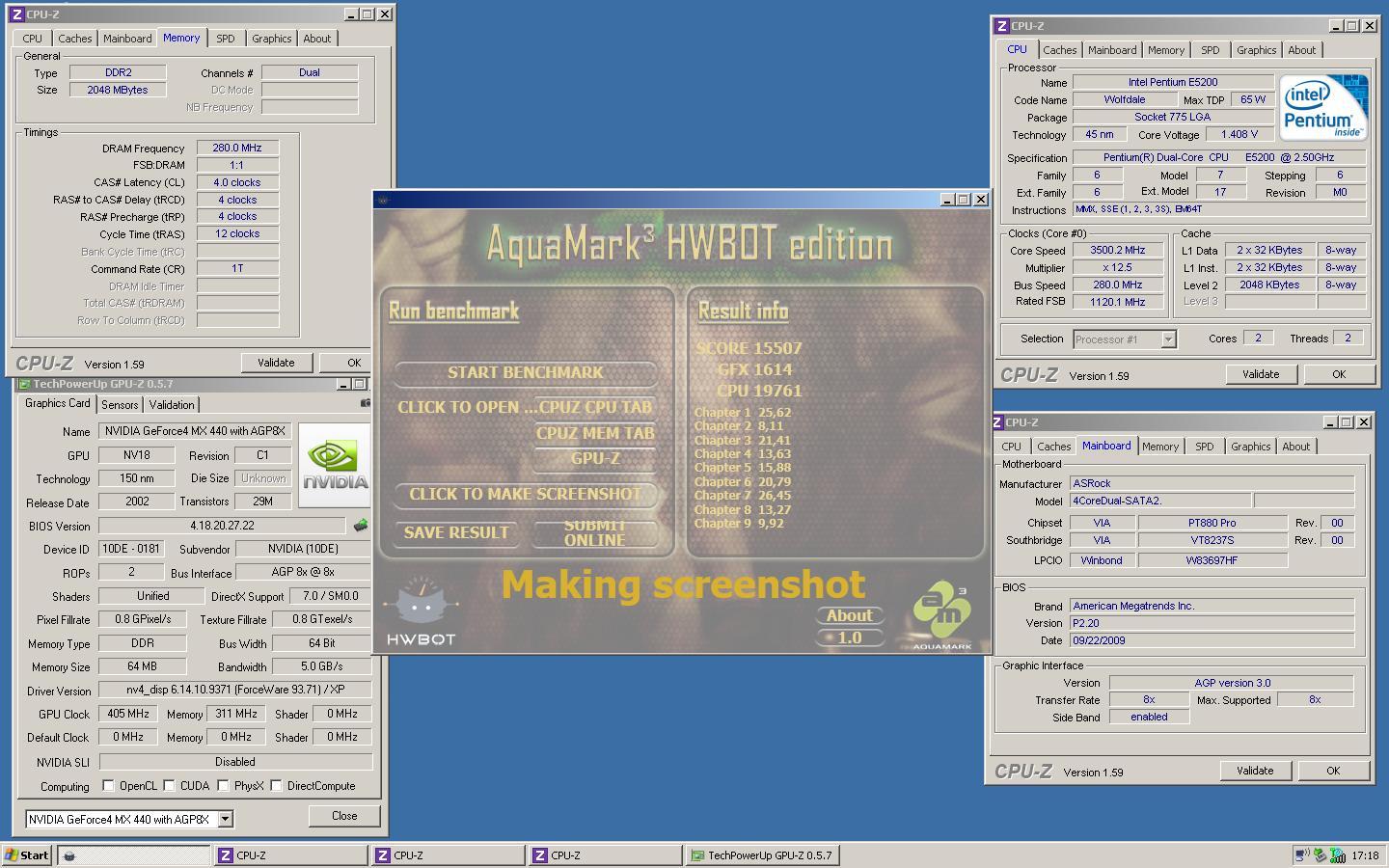
Task: Click Validate in the CPU-Z Memory window
Action: pos(276,363)
